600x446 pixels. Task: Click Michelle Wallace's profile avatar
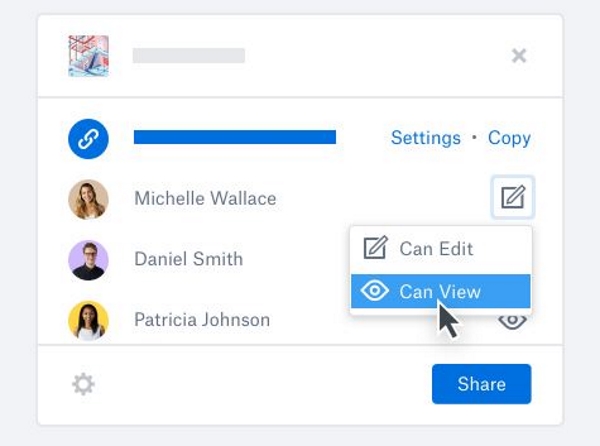(x=88, y=199)
